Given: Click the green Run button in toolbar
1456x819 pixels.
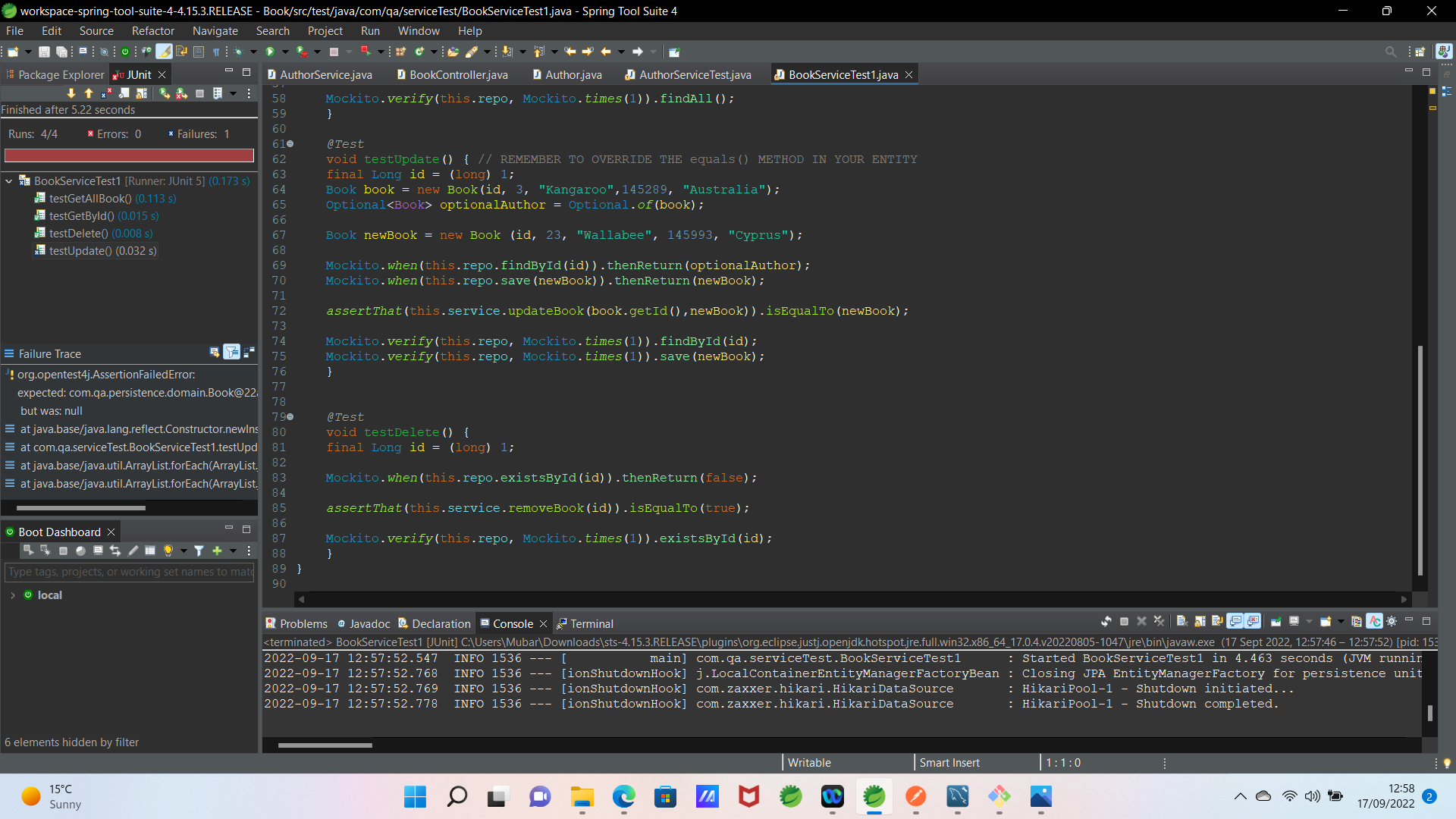Looking at the screenshot, I should (x=270, y=52).
